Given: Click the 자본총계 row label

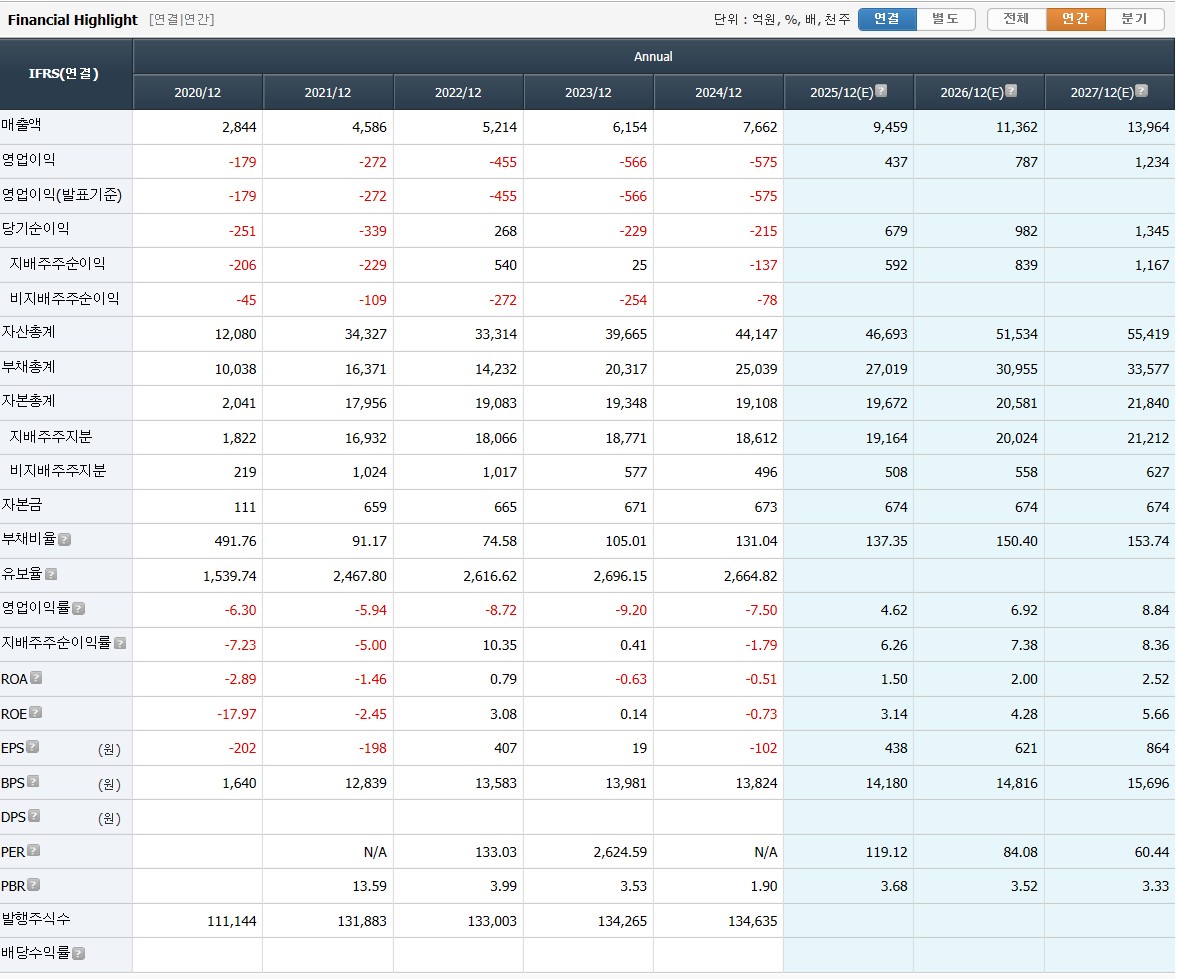Looking at the screenshot, I should coord(29,401).
